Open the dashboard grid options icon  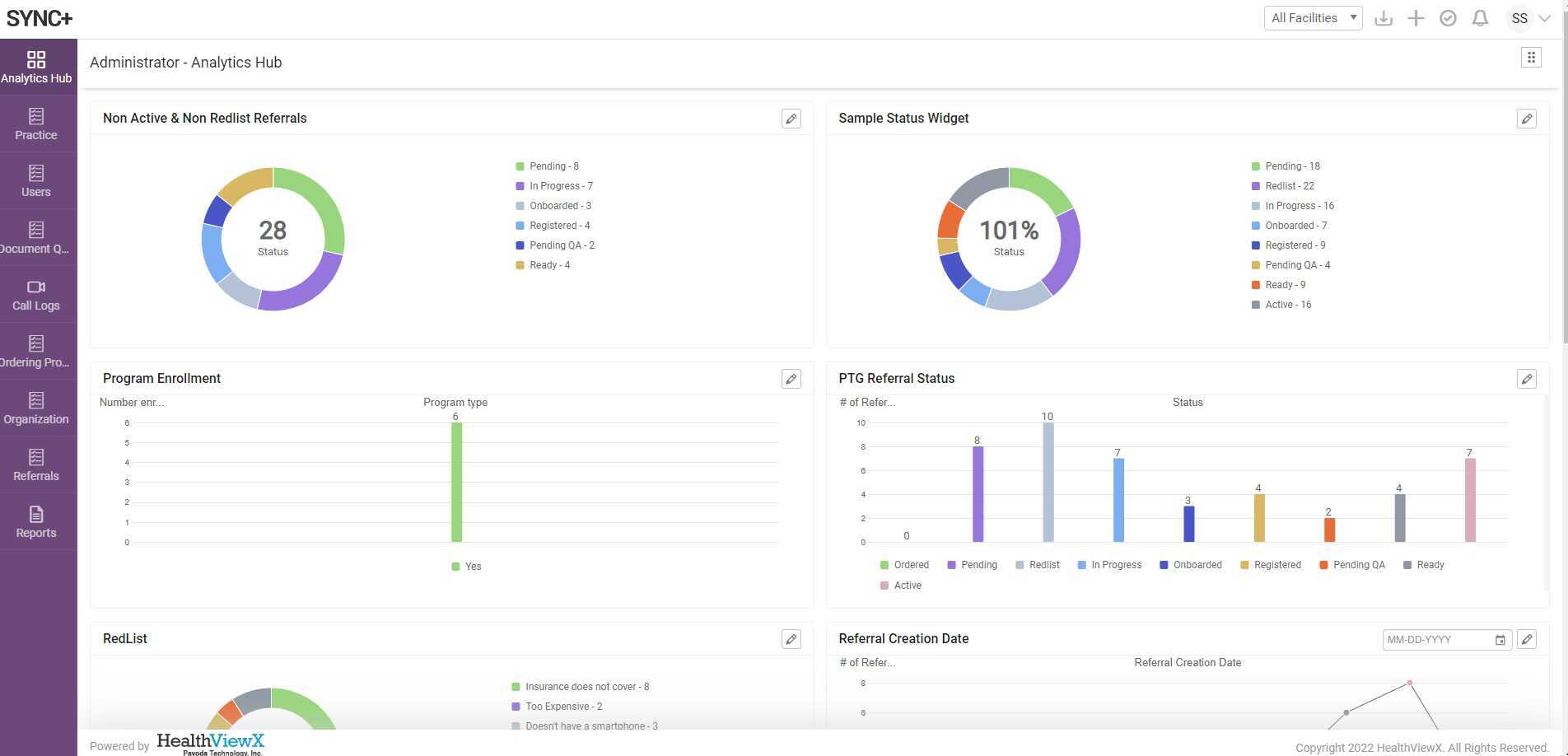1531,57
